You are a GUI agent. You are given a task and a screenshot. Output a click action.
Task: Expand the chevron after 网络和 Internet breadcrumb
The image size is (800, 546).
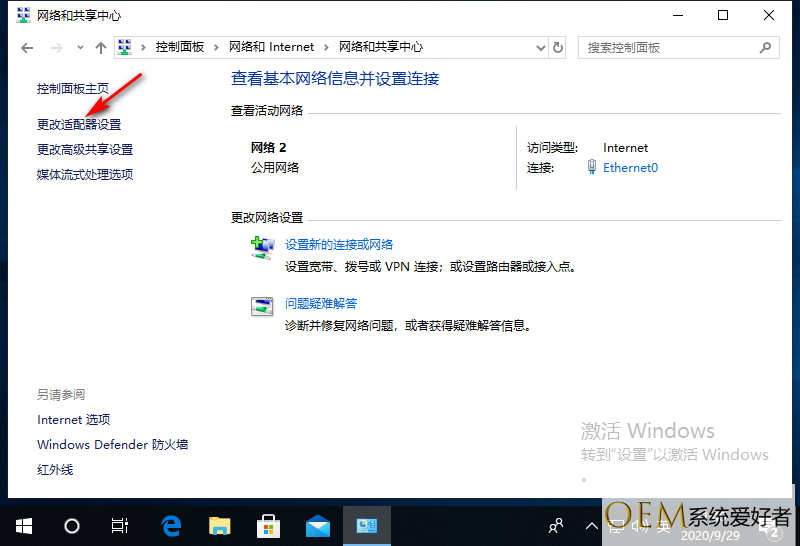[327, 47]
